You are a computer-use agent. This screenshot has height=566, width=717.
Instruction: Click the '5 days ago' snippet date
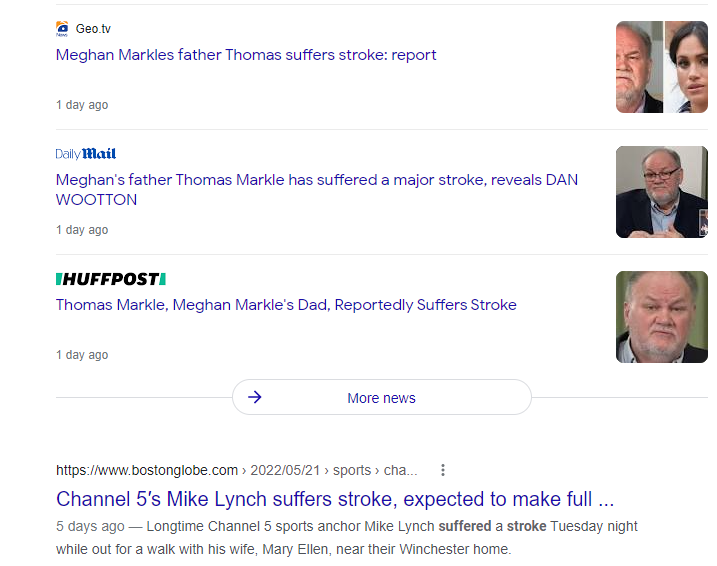coord(90,526)
